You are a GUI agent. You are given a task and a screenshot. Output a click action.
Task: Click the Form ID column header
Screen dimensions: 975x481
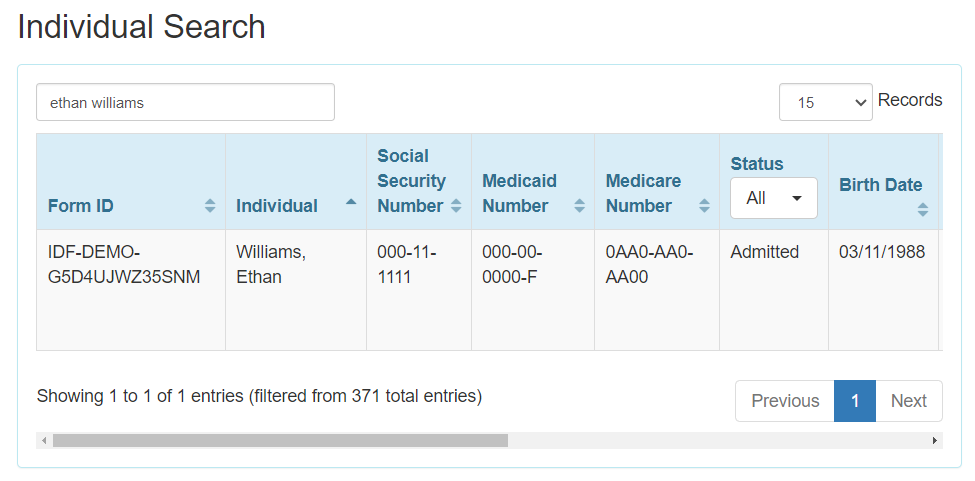pos(81,206)
